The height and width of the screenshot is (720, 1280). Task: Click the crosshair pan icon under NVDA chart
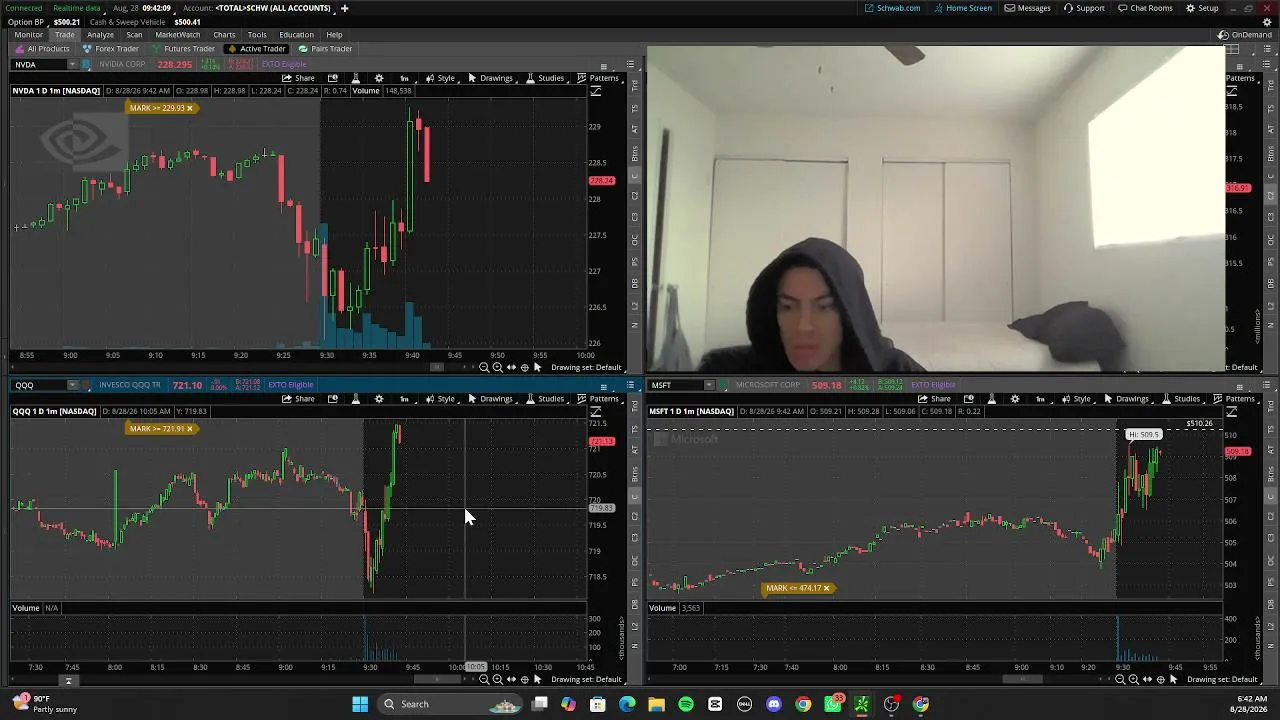click(525, 367)
